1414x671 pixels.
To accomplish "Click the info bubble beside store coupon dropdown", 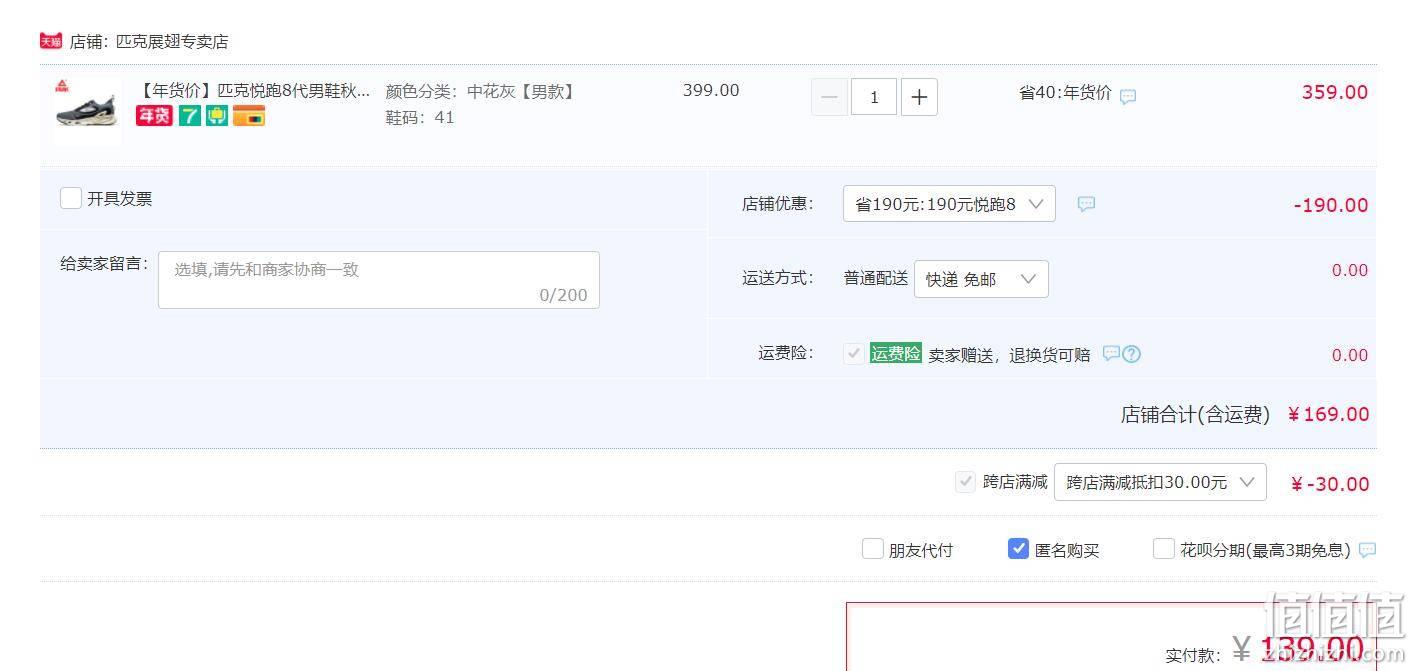I will [1086, 204].
